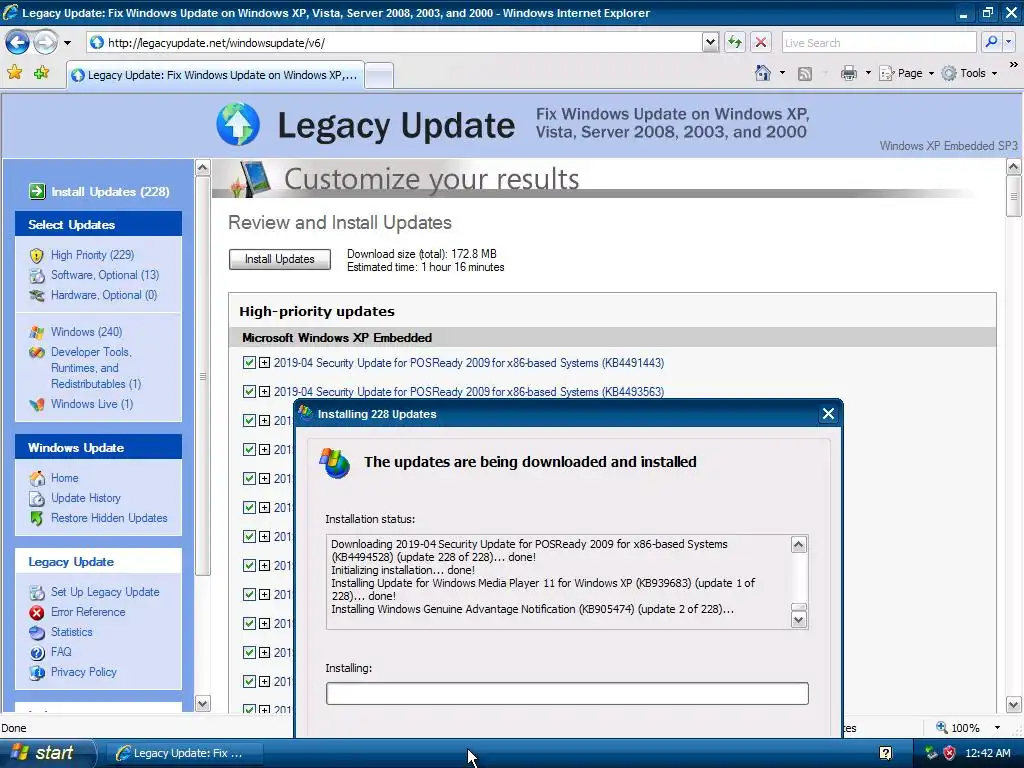Screen dimensions: 1024x768
Task: Open the Windows Start menu
Action: pos(46,753)
